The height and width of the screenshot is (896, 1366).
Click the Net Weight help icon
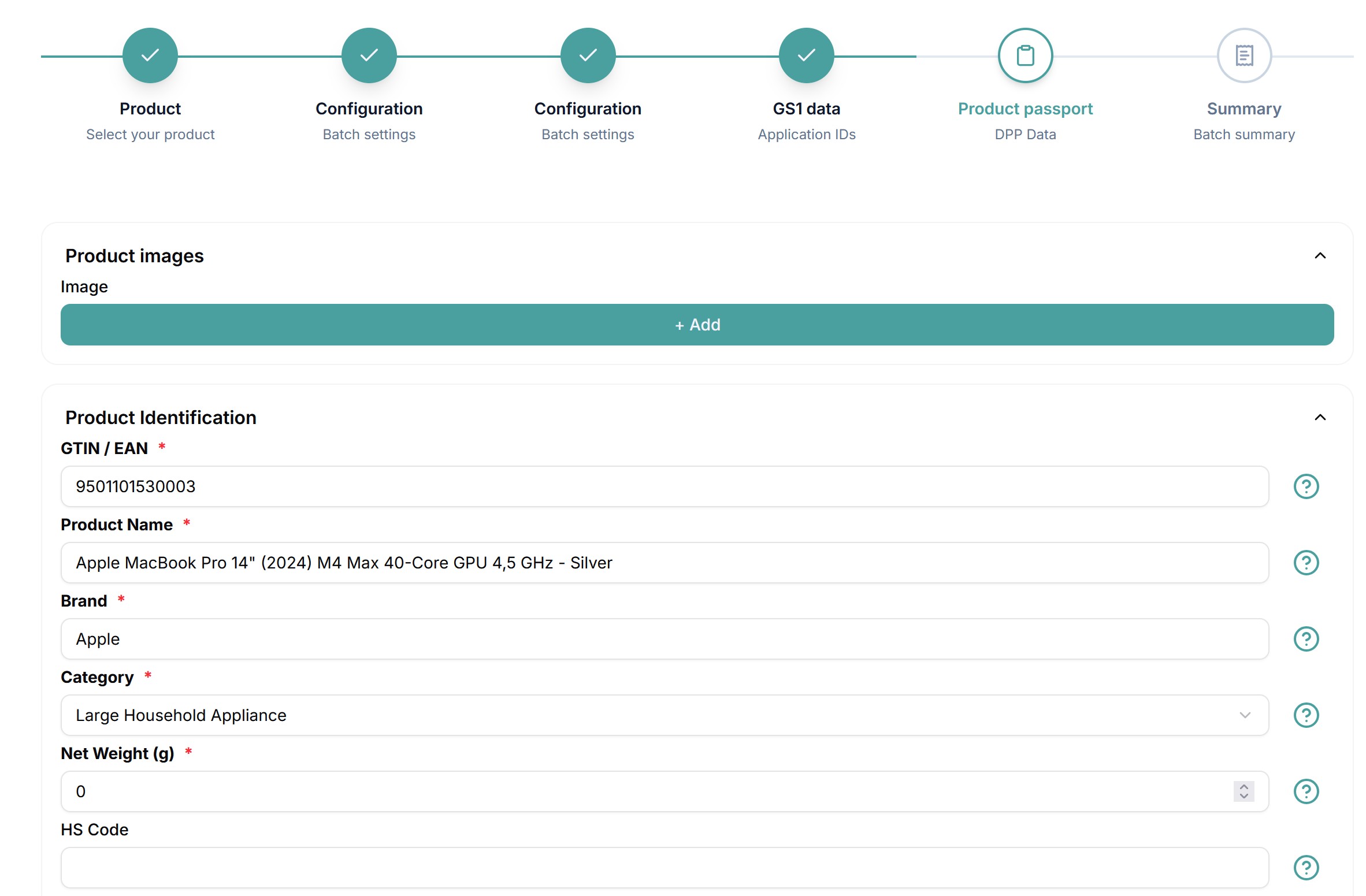(x=1305, y=791)
